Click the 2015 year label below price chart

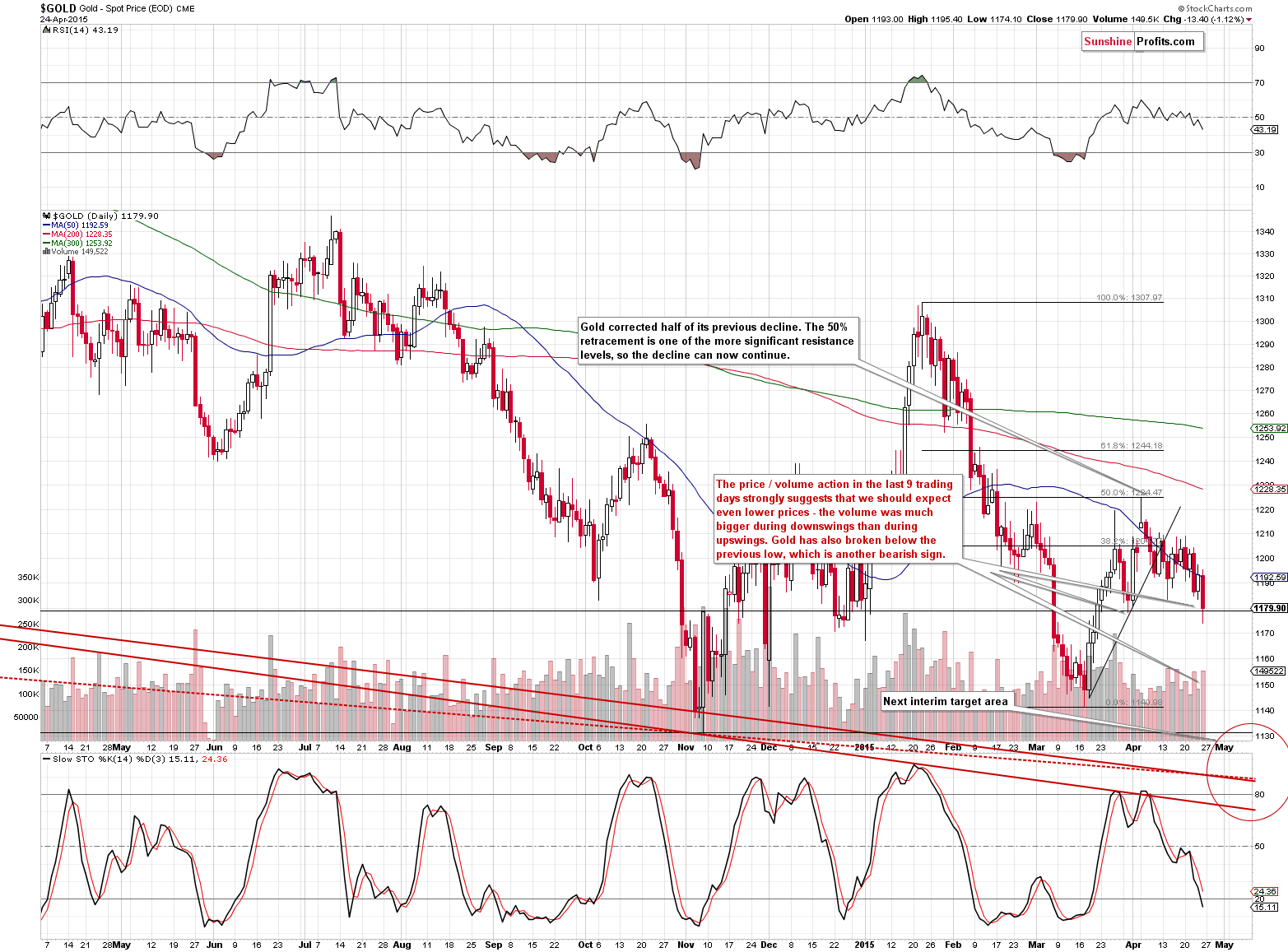coord(864,748)
